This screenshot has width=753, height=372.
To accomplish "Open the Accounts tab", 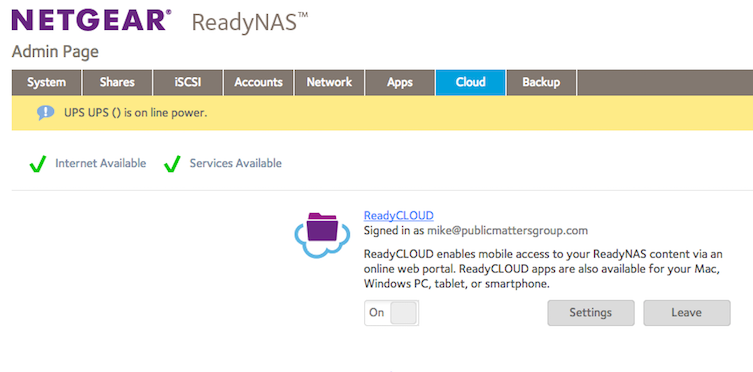I will click(258, 83).
